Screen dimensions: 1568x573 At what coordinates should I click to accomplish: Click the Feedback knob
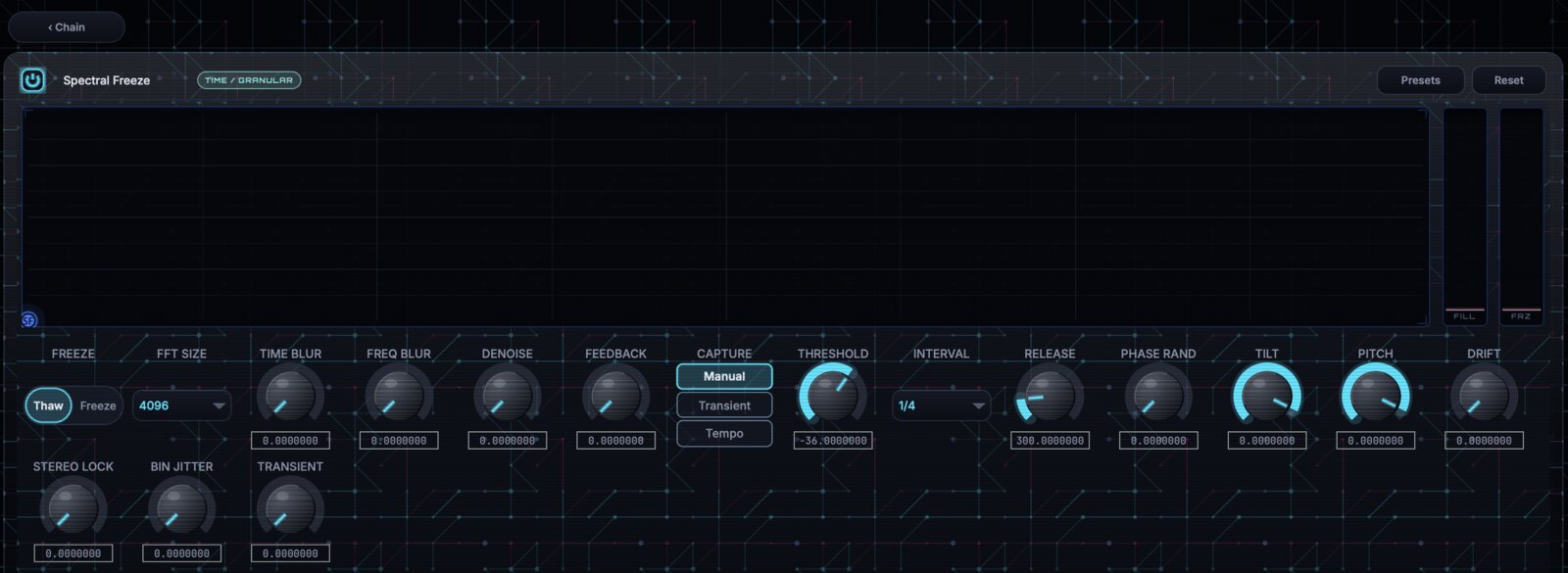pyautogui.click(x=615, y=397)
